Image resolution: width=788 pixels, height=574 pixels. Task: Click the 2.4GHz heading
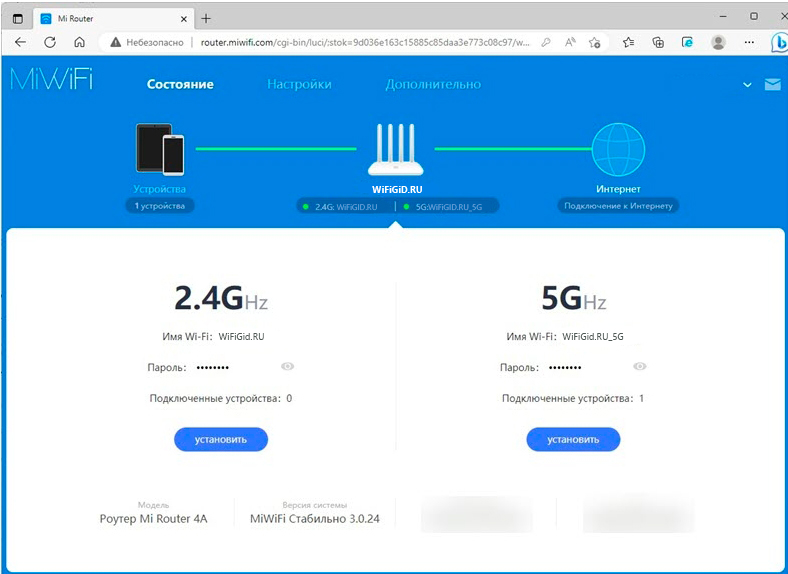coord(221,299)
